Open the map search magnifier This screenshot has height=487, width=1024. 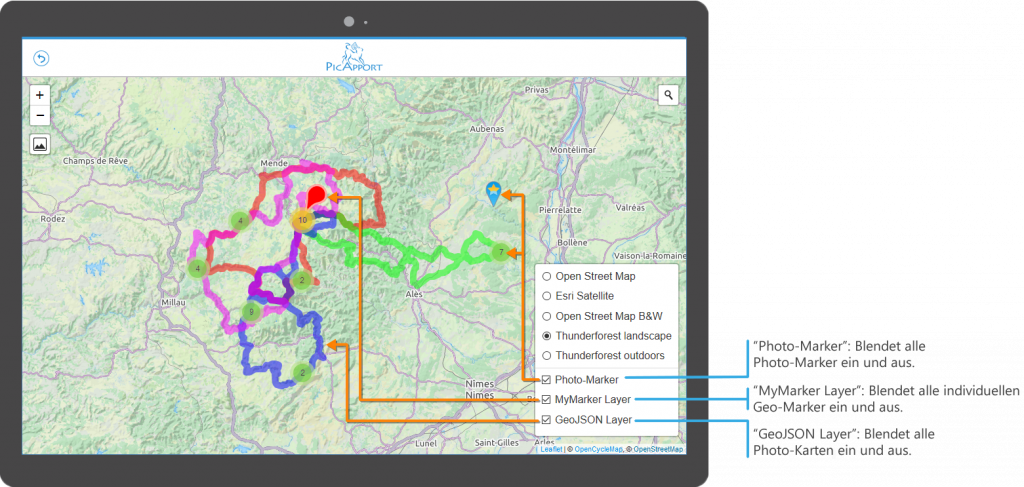(x=669, y=95)
